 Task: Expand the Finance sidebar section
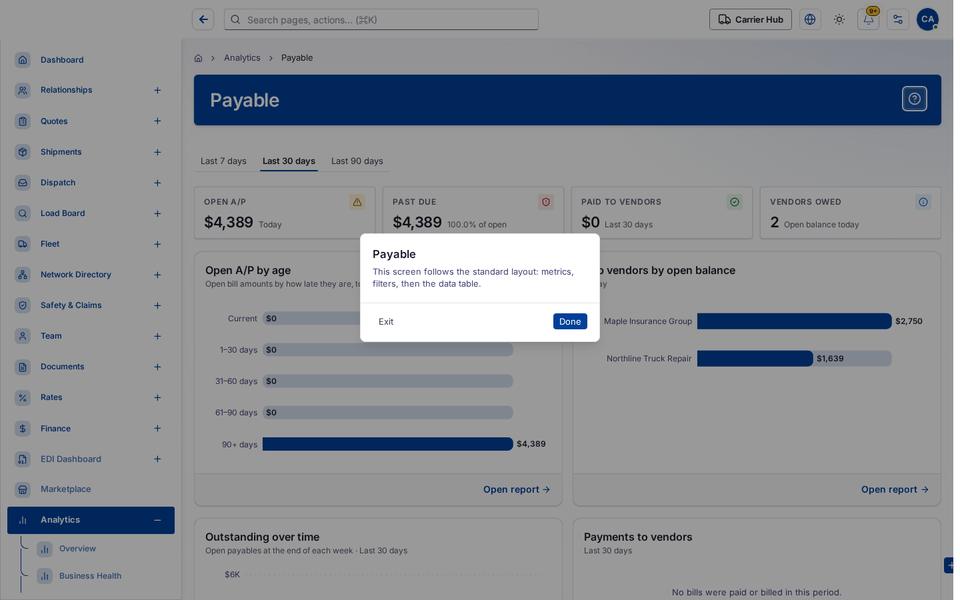(x=157, y=429)
